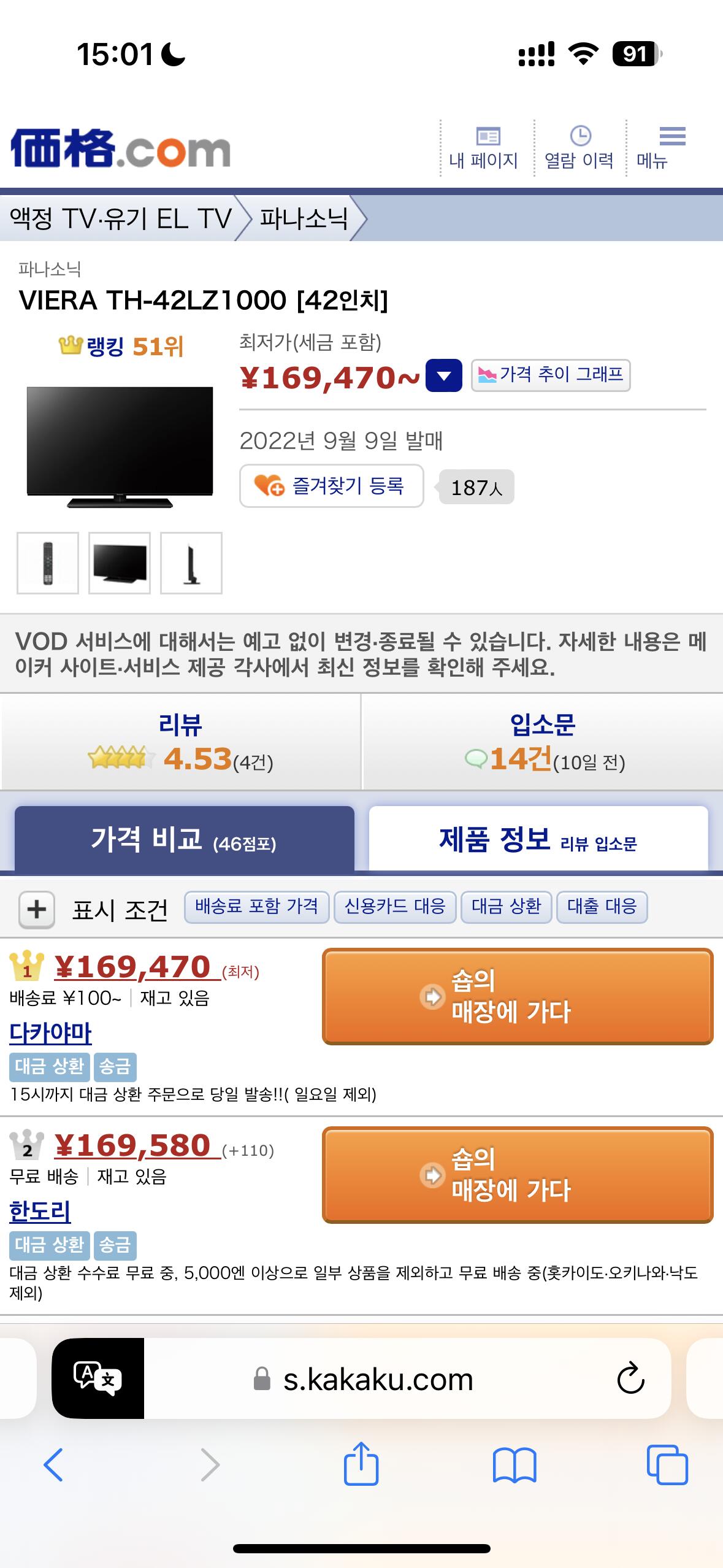Register this TV with 즐겨찾기 등록

click(332, 486)
